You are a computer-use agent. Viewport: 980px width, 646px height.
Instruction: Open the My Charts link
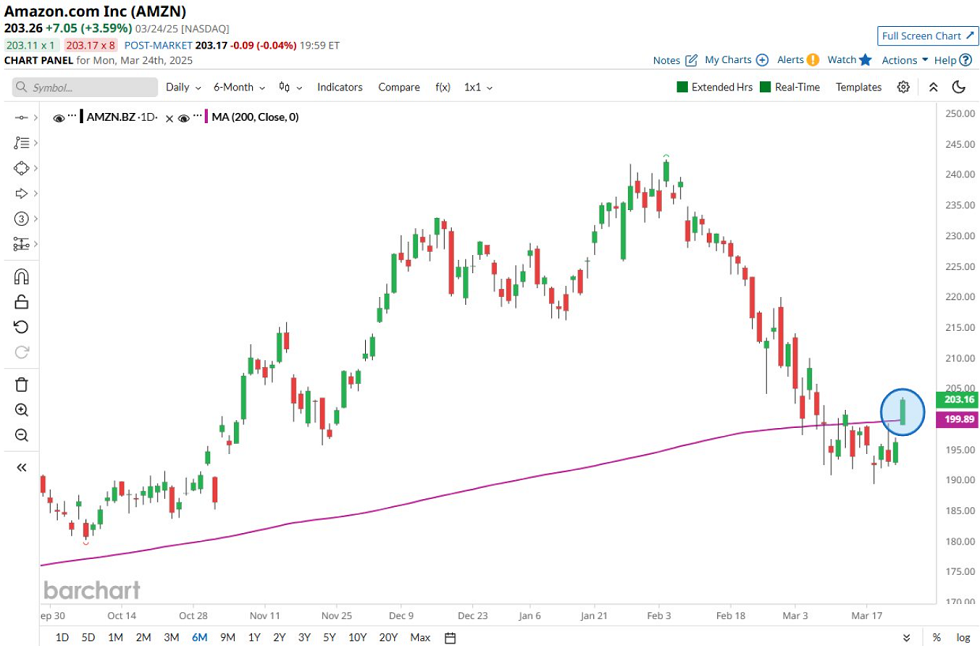tap(736, 60)
